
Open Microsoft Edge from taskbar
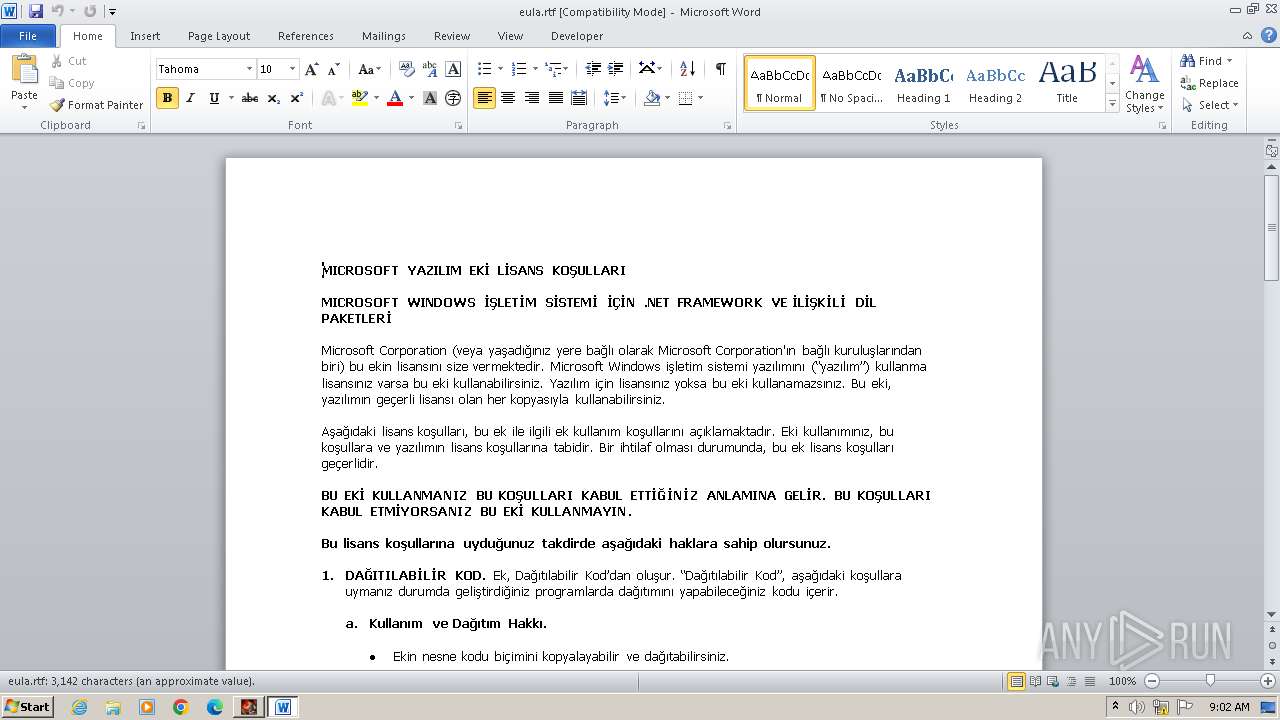point(215,707)
